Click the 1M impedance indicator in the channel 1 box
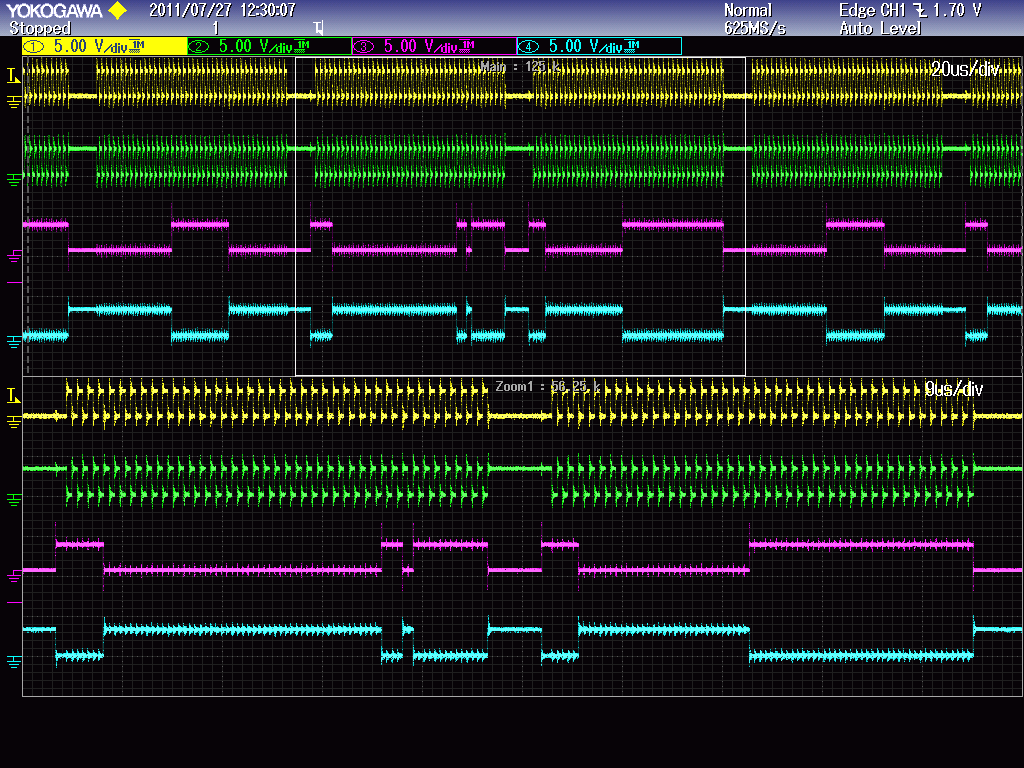 point(137,44)
